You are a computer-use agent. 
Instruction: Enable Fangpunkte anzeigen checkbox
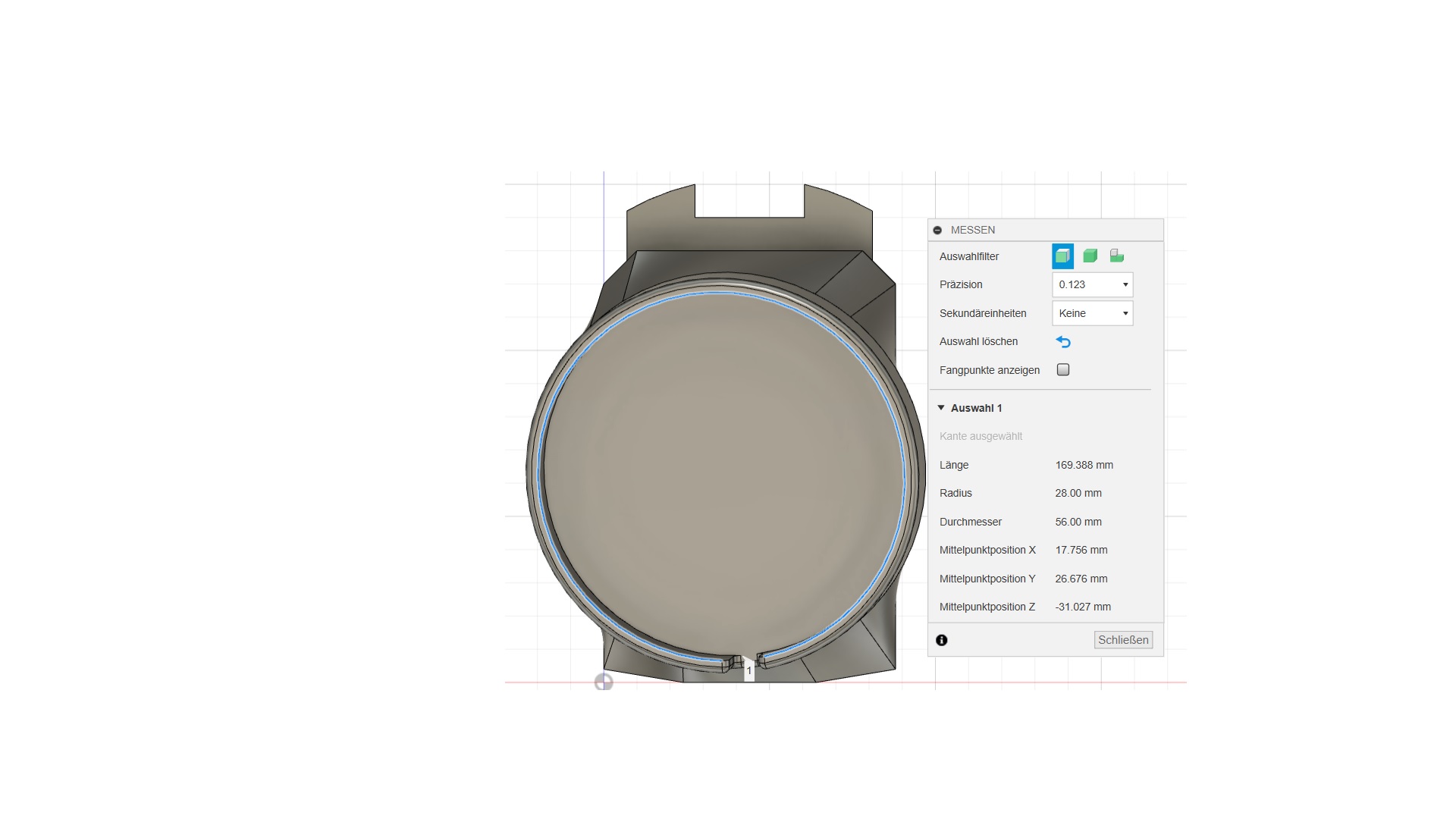pyautogui.click(x=1063, y=370)
